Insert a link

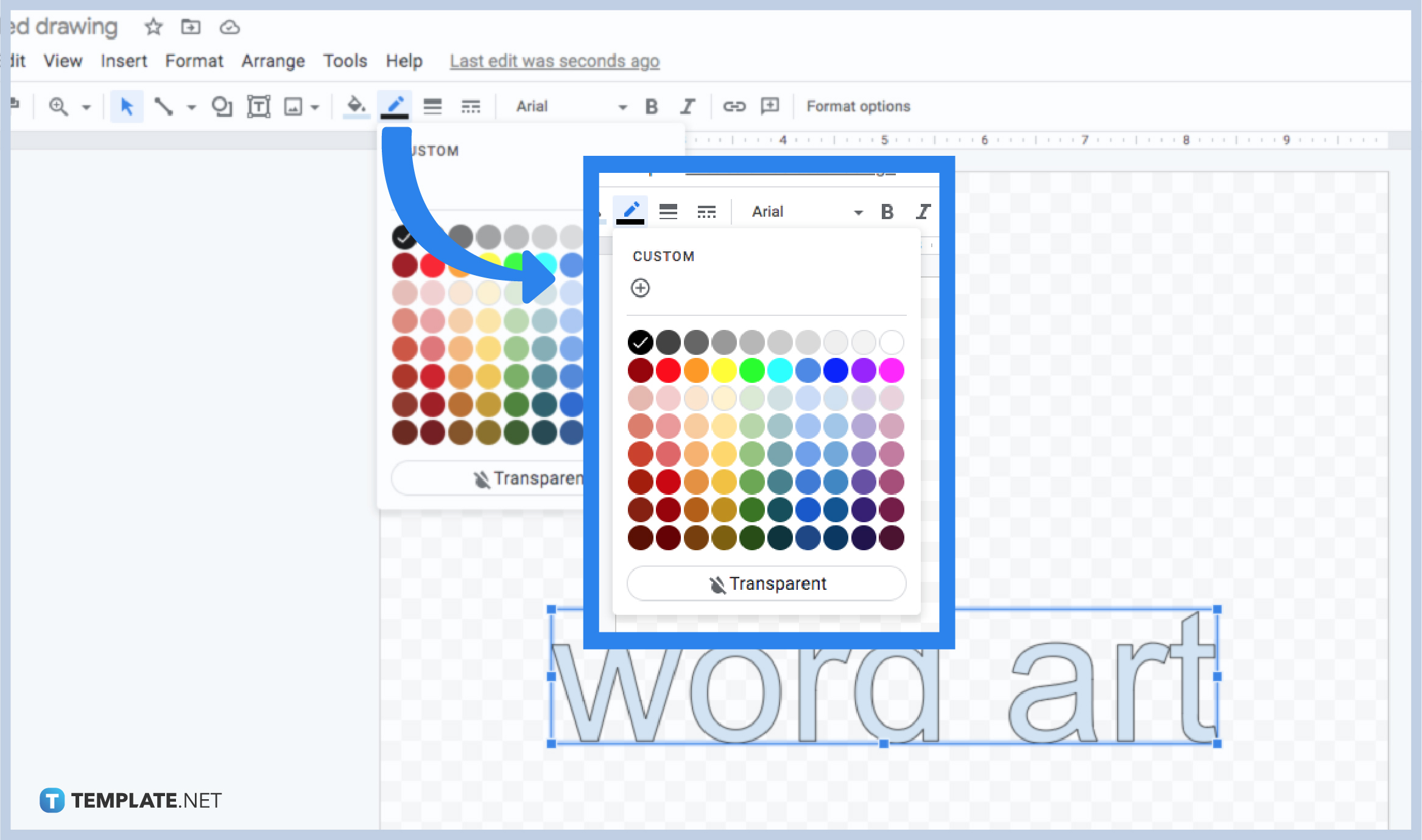tap(734, 106)
